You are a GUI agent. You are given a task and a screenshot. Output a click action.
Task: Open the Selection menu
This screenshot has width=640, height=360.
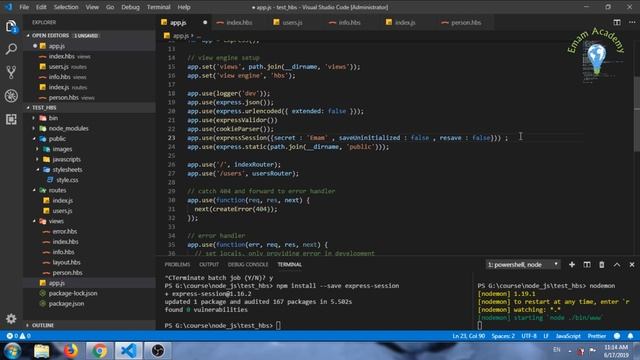66,7
